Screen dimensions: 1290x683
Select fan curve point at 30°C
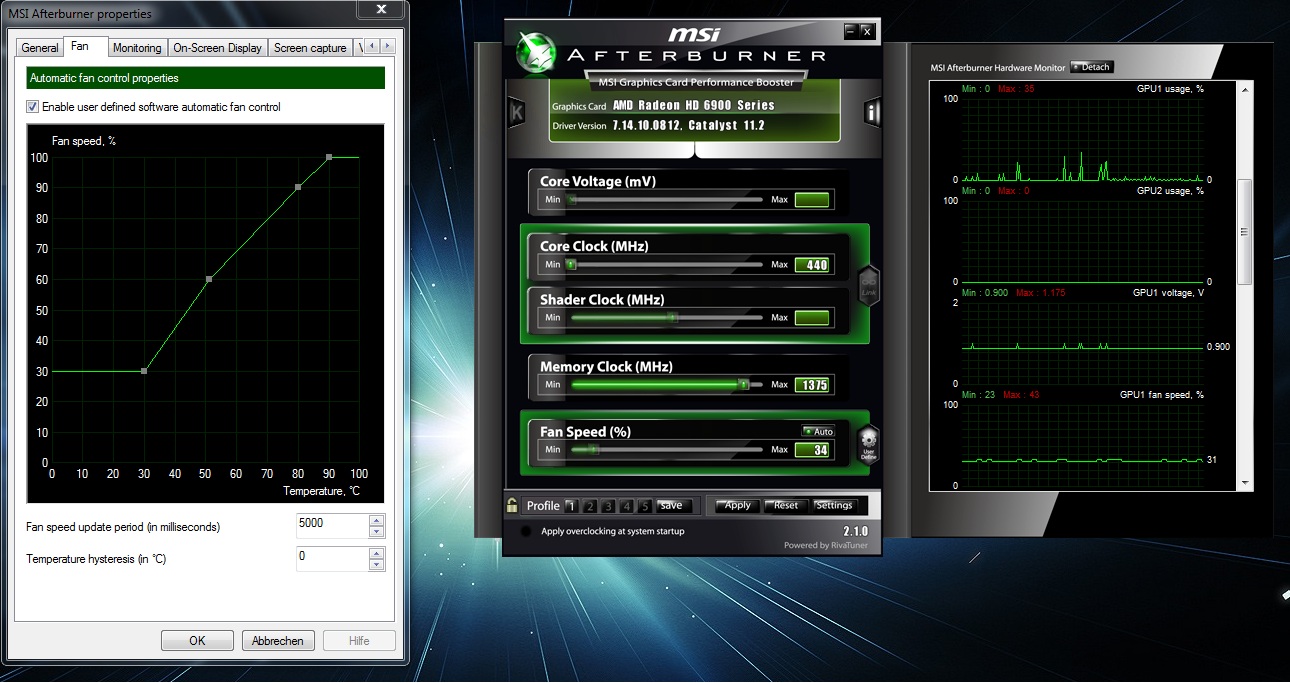[x=144, y=371]
